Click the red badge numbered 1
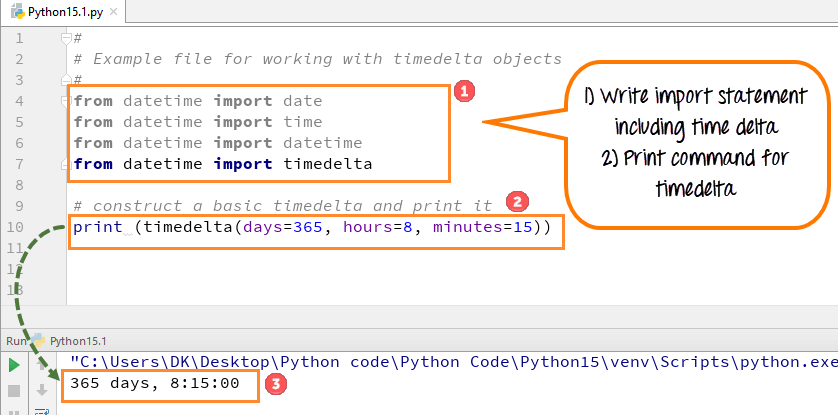 tap(463, 92)
